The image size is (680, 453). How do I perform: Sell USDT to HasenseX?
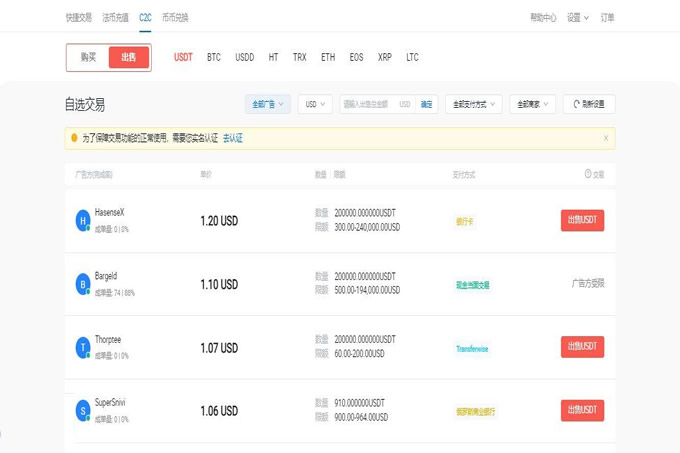582,220
